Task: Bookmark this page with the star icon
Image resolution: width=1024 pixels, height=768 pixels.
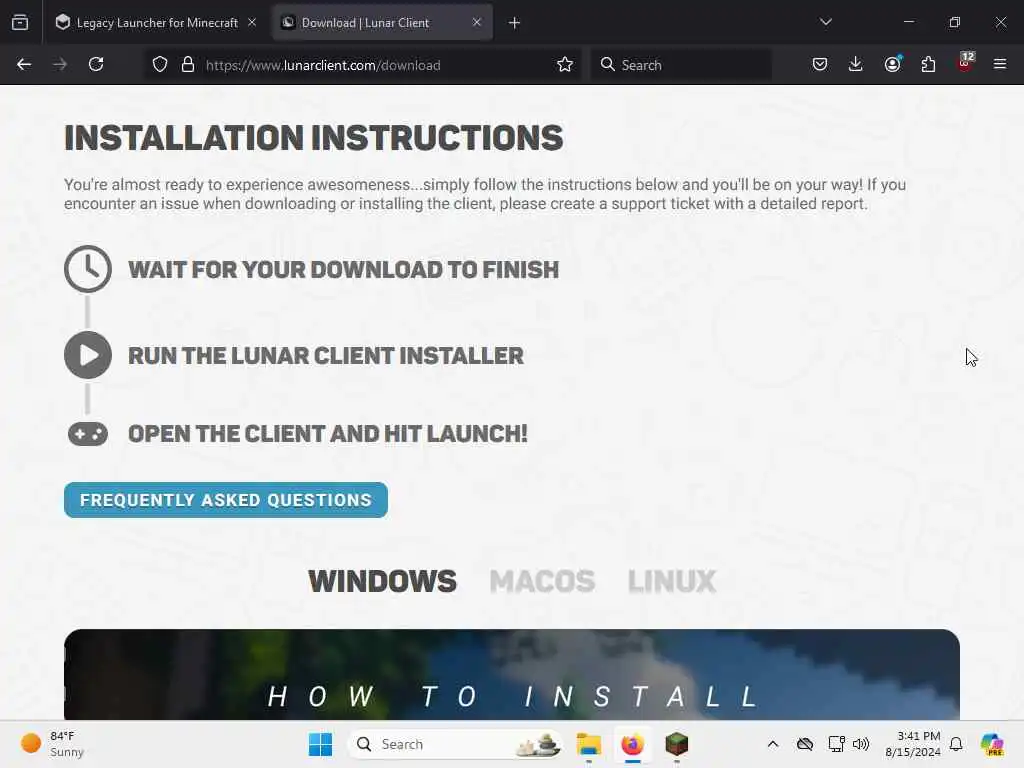Action: (x=565, y=64)
